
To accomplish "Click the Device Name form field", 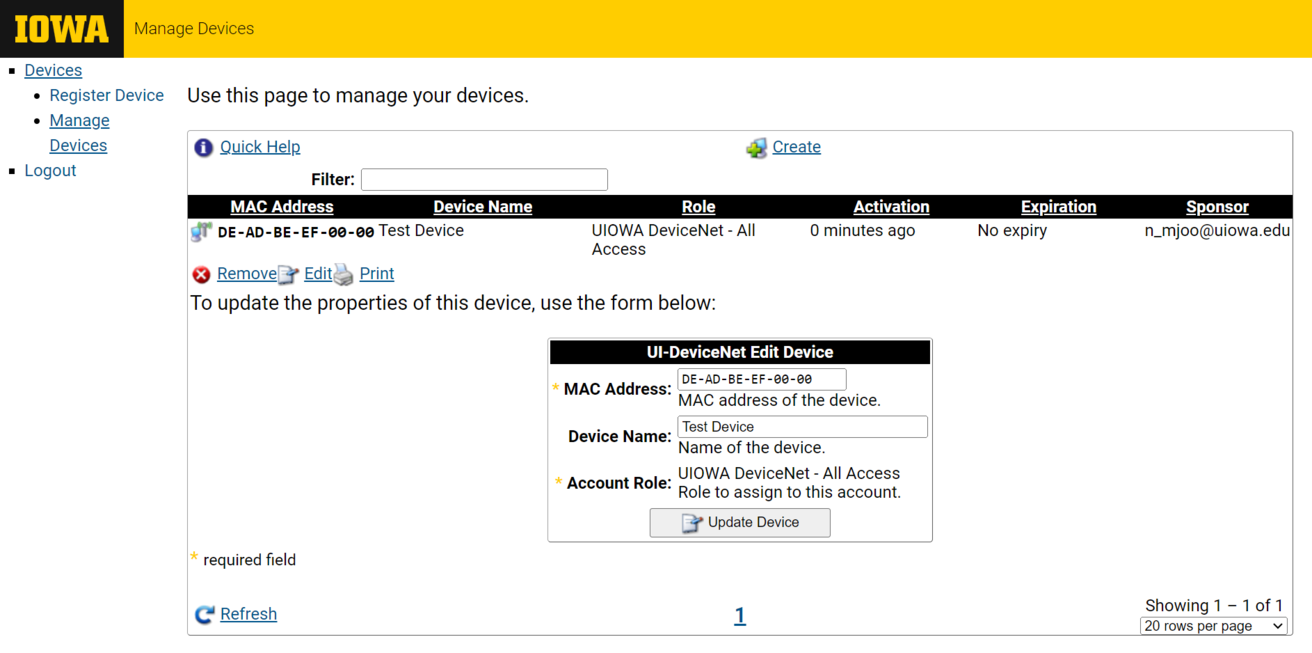I will (x=802, y=426).
